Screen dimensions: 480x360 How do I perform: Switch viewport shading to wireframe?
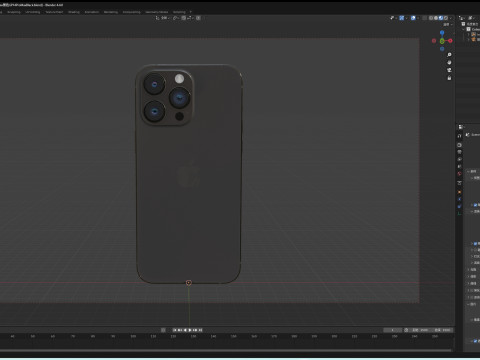tap(431, 18)
